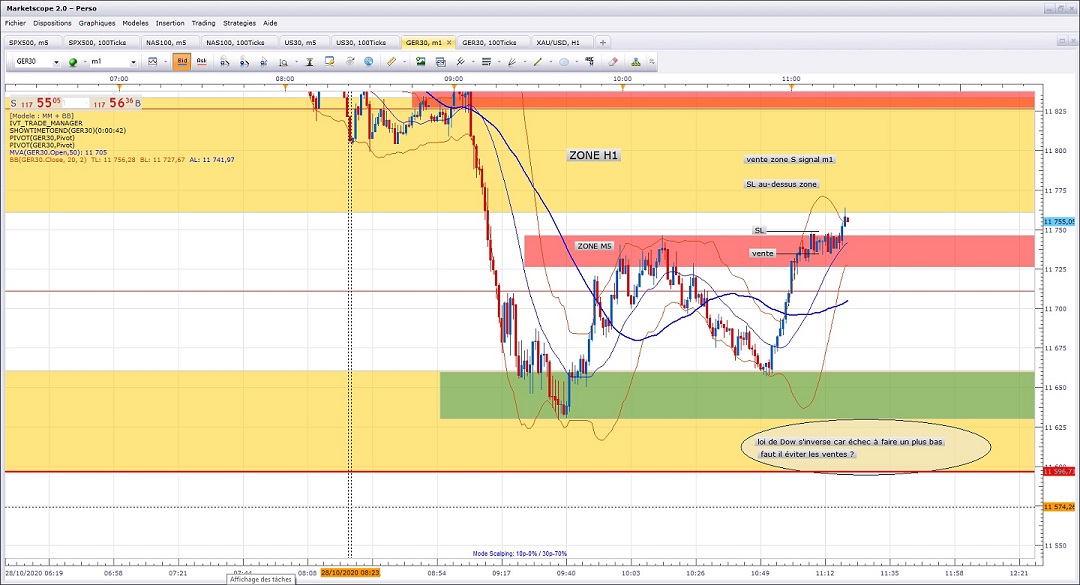Image resolution: width=1080 pixels, height=585 pixels.
Task: Click the chart window copy icon
Action: tap(441, 62)
